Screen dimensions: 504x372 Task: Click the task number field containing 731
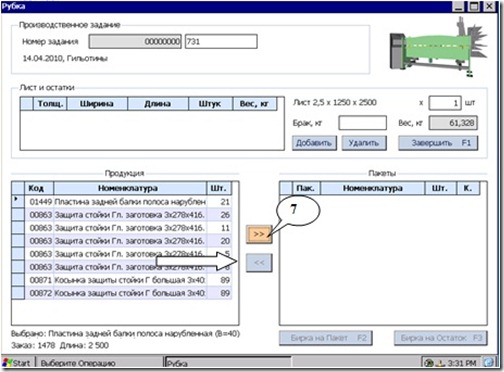[221, 42]
